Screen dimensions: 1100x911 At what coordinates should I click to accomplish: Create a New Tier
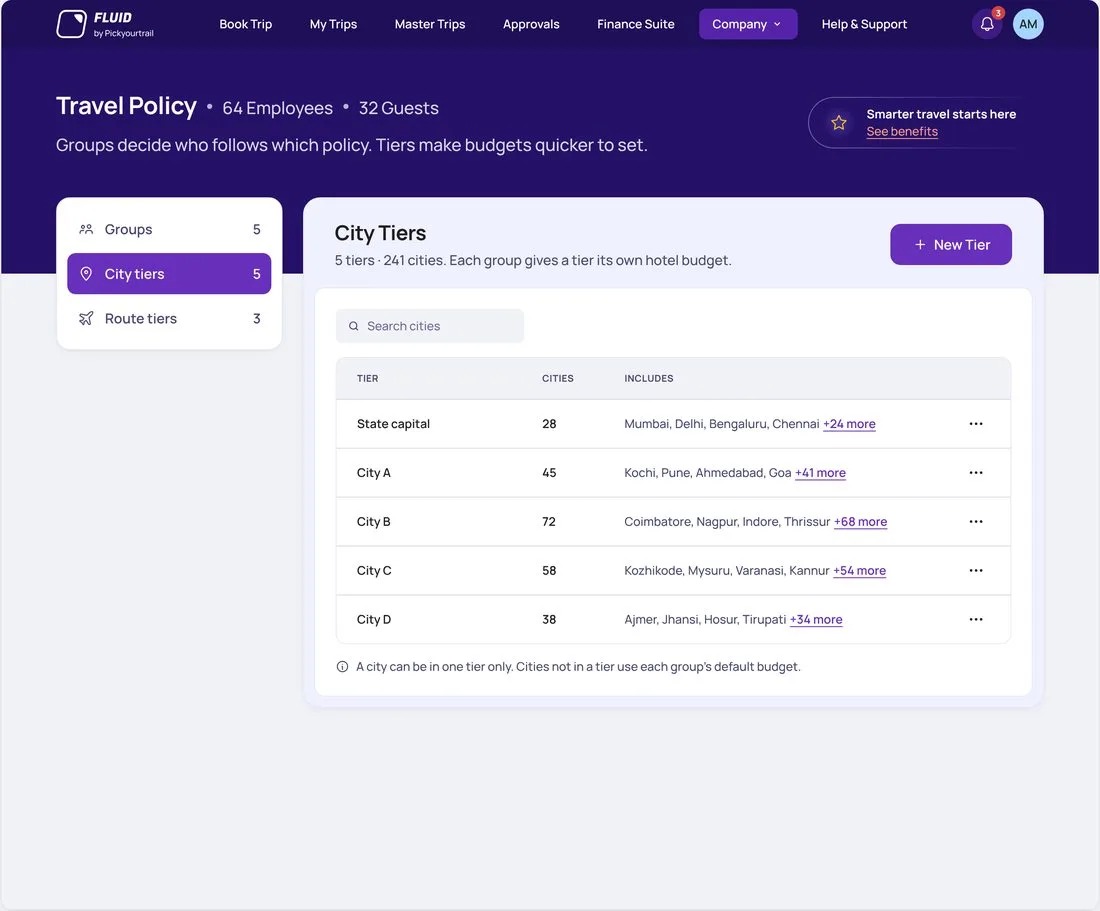pyautogui.click(x=951, y=245)
